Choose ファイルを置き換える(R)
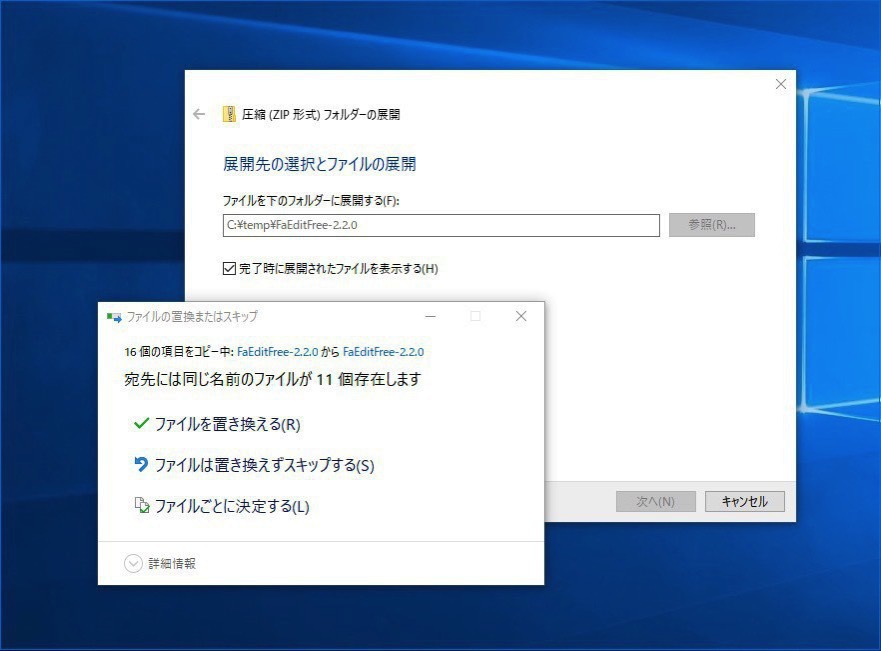This screenshot has width=881, height=651. click(228, 424)
